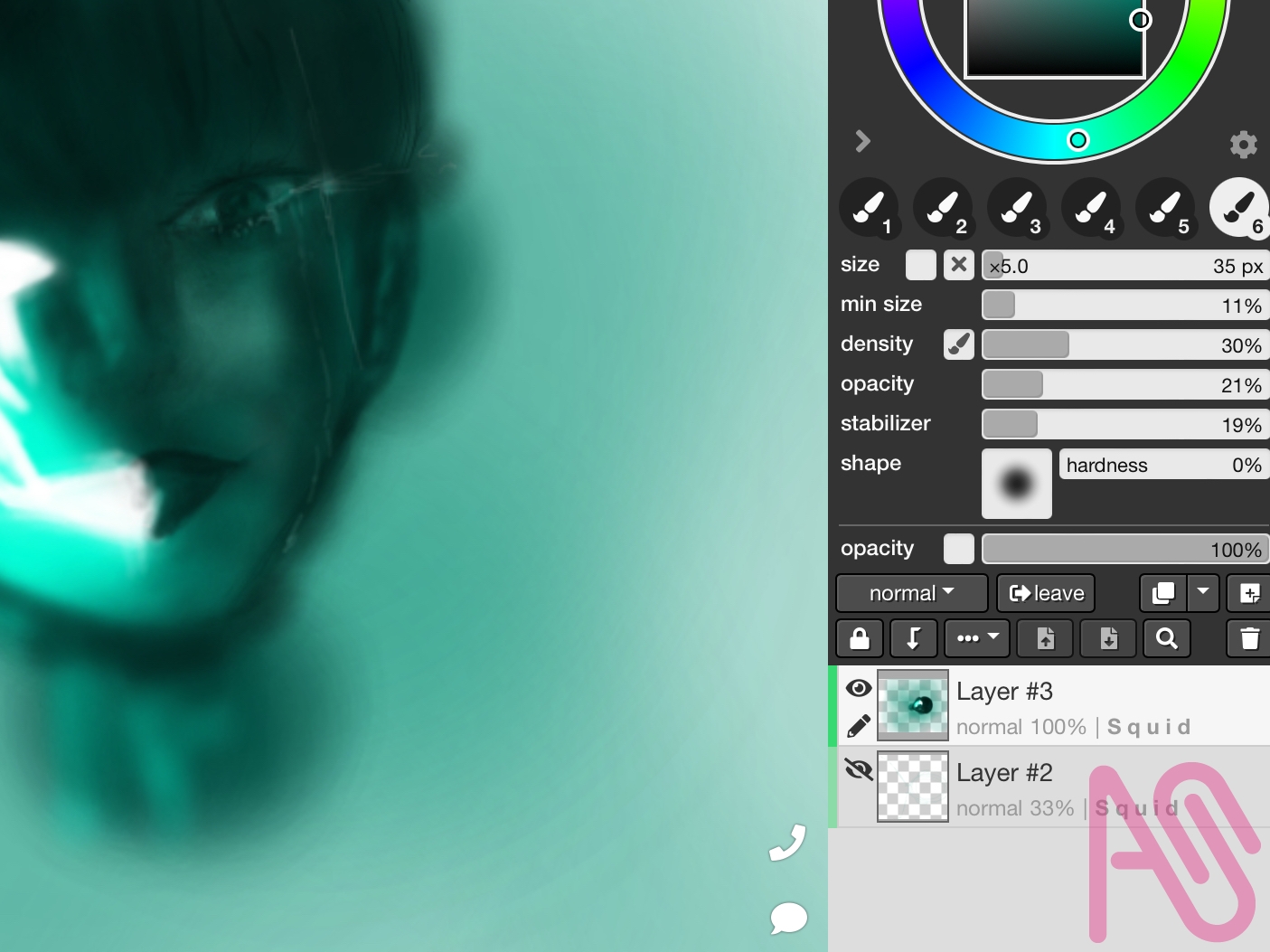Open the chat speech bubble
Screen dimensions: 1270x952
pyautogui.click(x=787, y=919)
